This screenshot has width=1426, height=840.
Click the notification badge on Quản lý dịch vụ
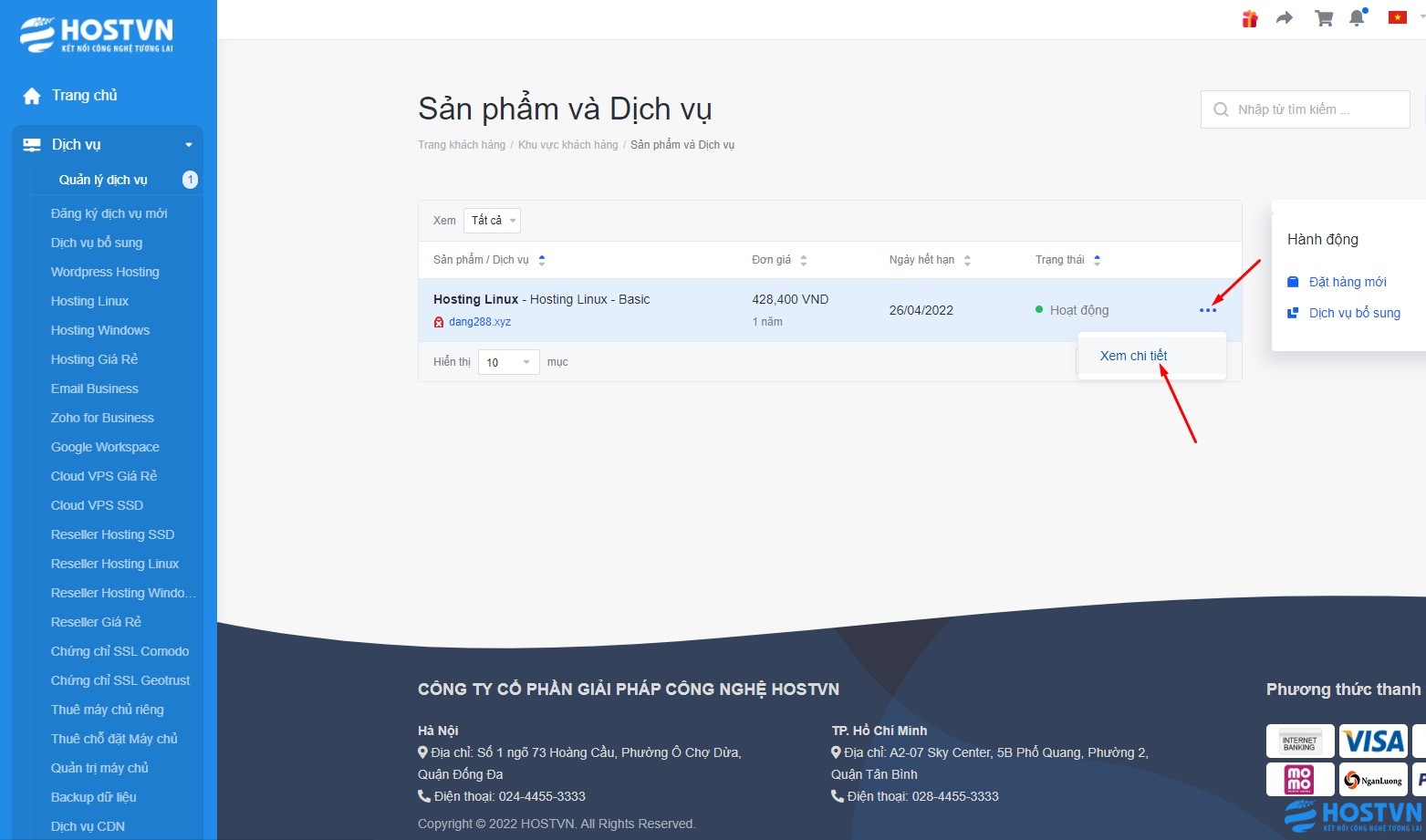click(190, 180)
